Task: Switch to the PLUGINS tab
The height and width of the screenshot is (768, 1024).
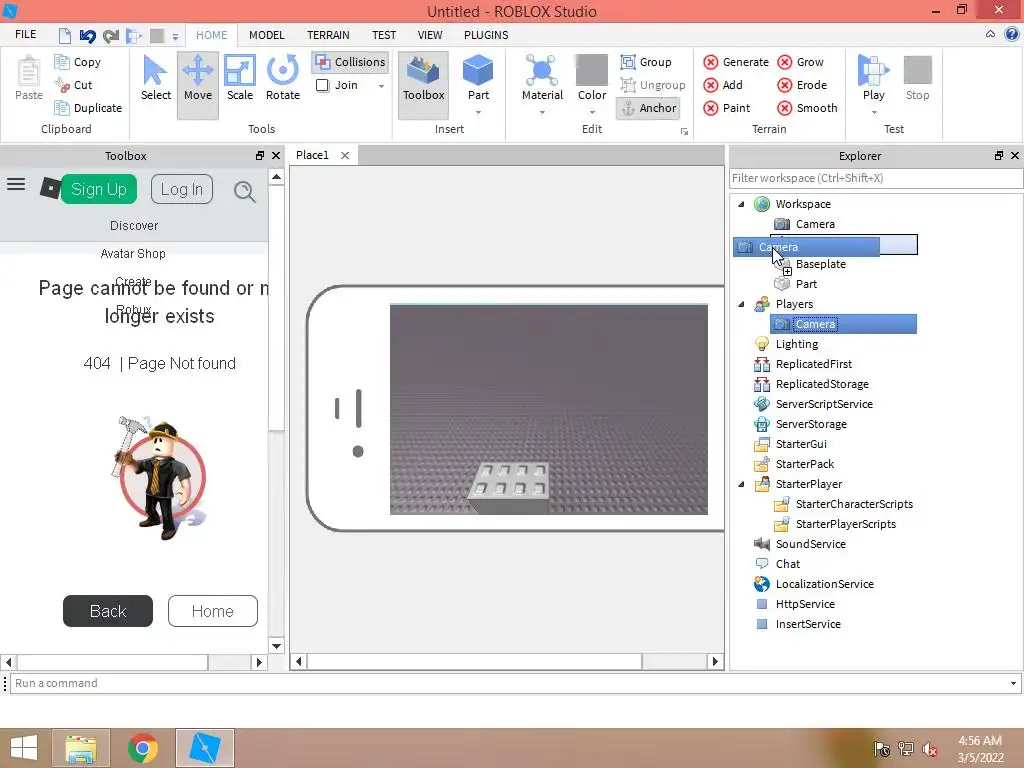Action: 486,35
